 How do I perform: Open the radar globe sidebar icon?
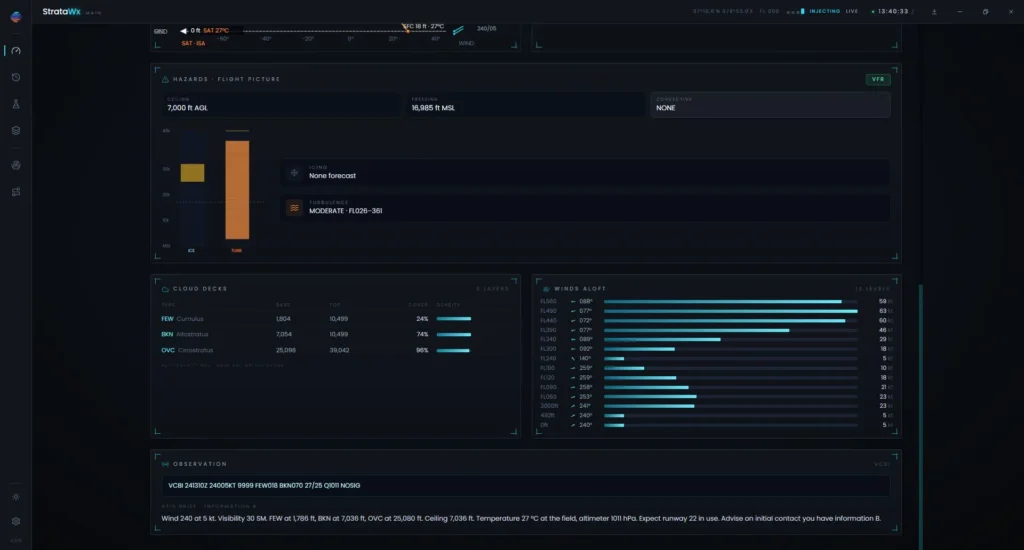pyautogui.click(x=16, y=165)
